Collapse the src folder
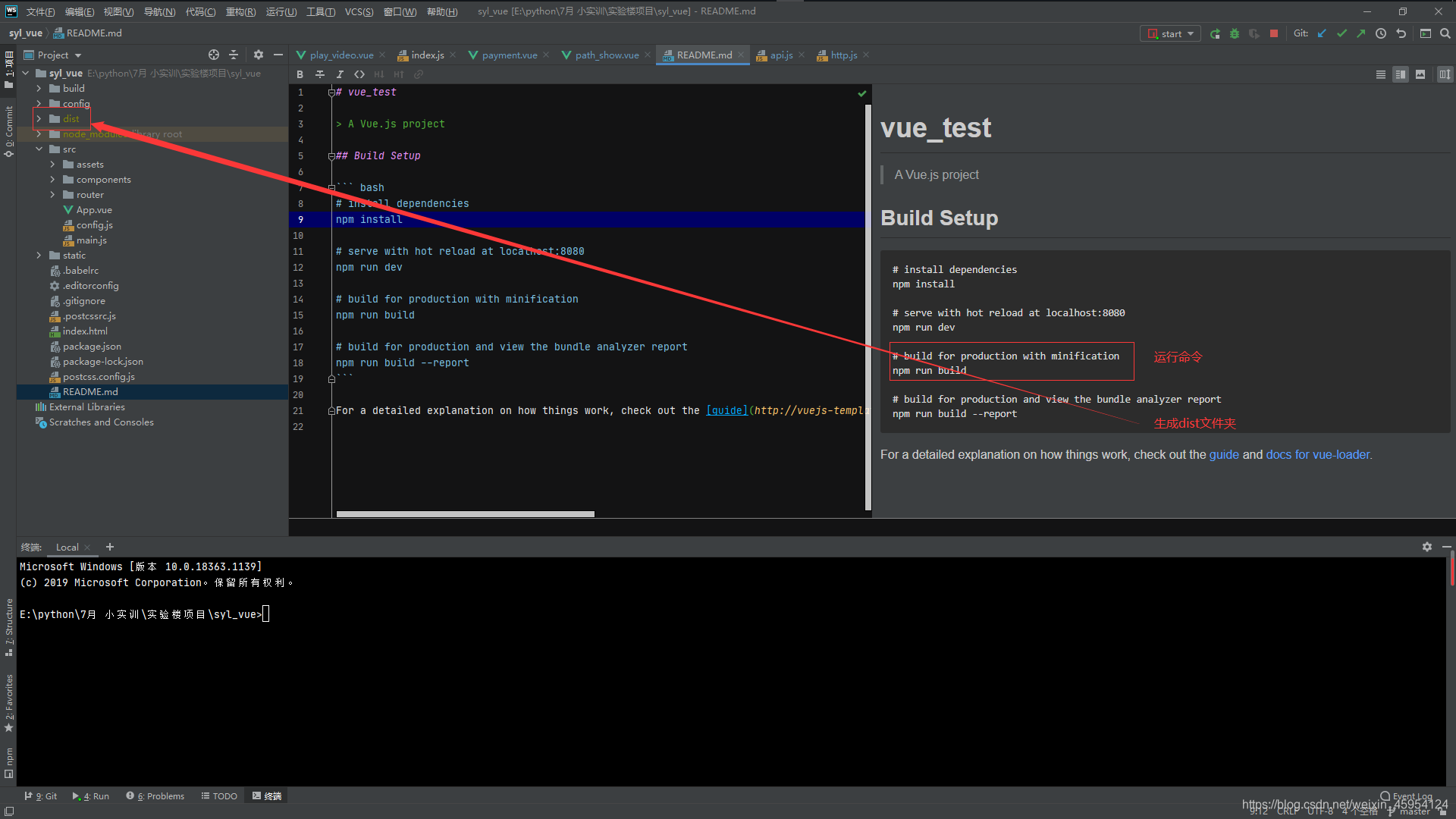Screen dimensions: 1456x819 click(x=39, y=149)
